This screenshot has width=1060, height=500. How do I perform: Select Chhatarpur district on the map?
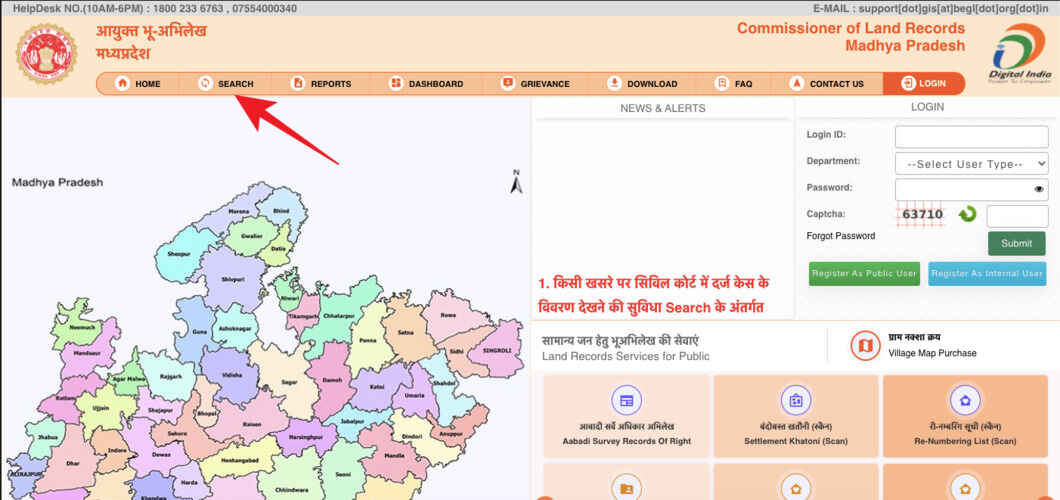[x=339, y=315]
